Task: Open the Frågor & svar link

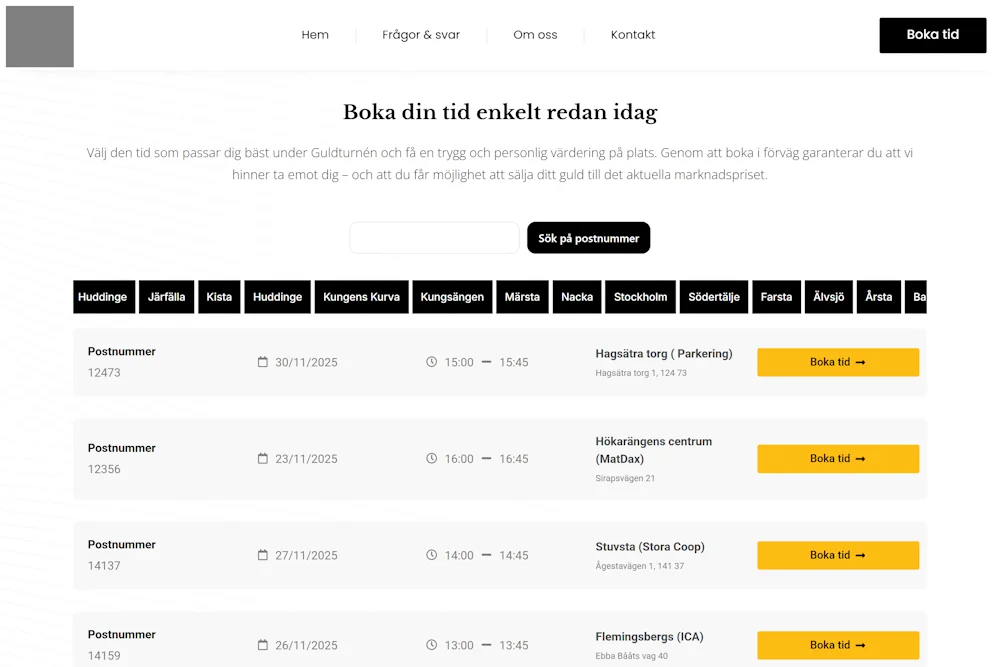Action: (x=420, y=35)
